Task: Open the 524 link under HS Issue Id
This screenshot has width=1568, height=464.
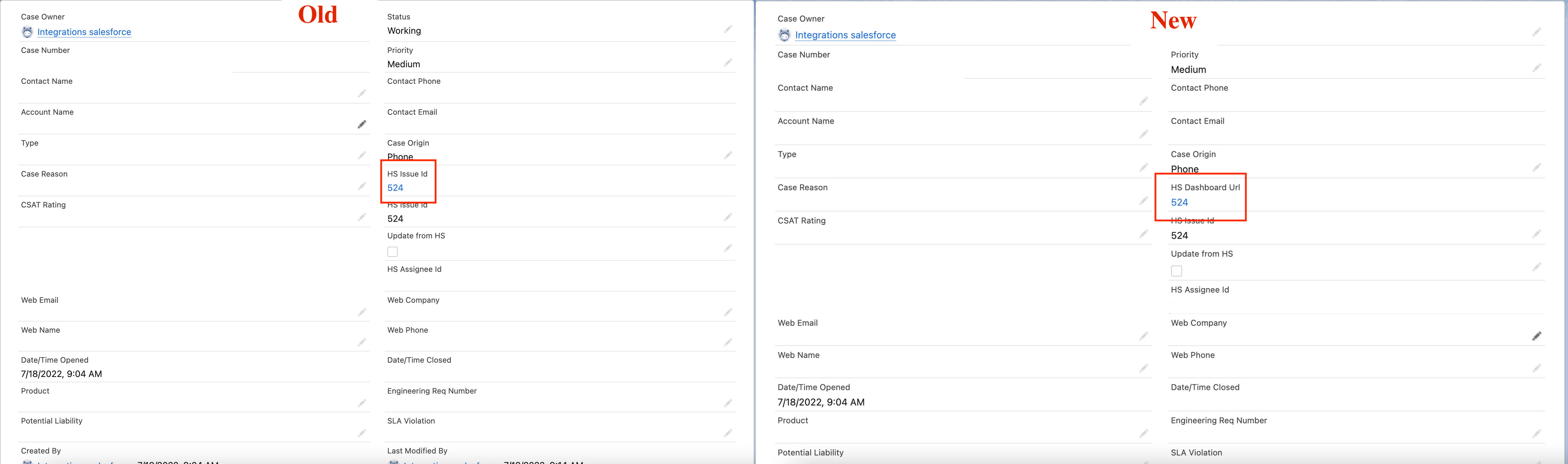Action: click(395, 188)
